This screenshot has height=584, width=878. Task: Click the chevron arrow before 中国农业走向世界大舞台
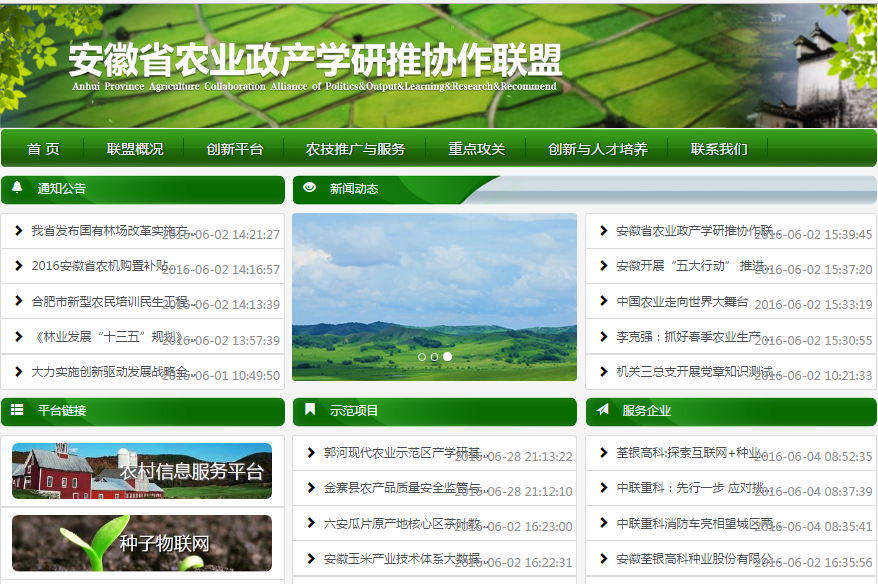tap(604, 301)
